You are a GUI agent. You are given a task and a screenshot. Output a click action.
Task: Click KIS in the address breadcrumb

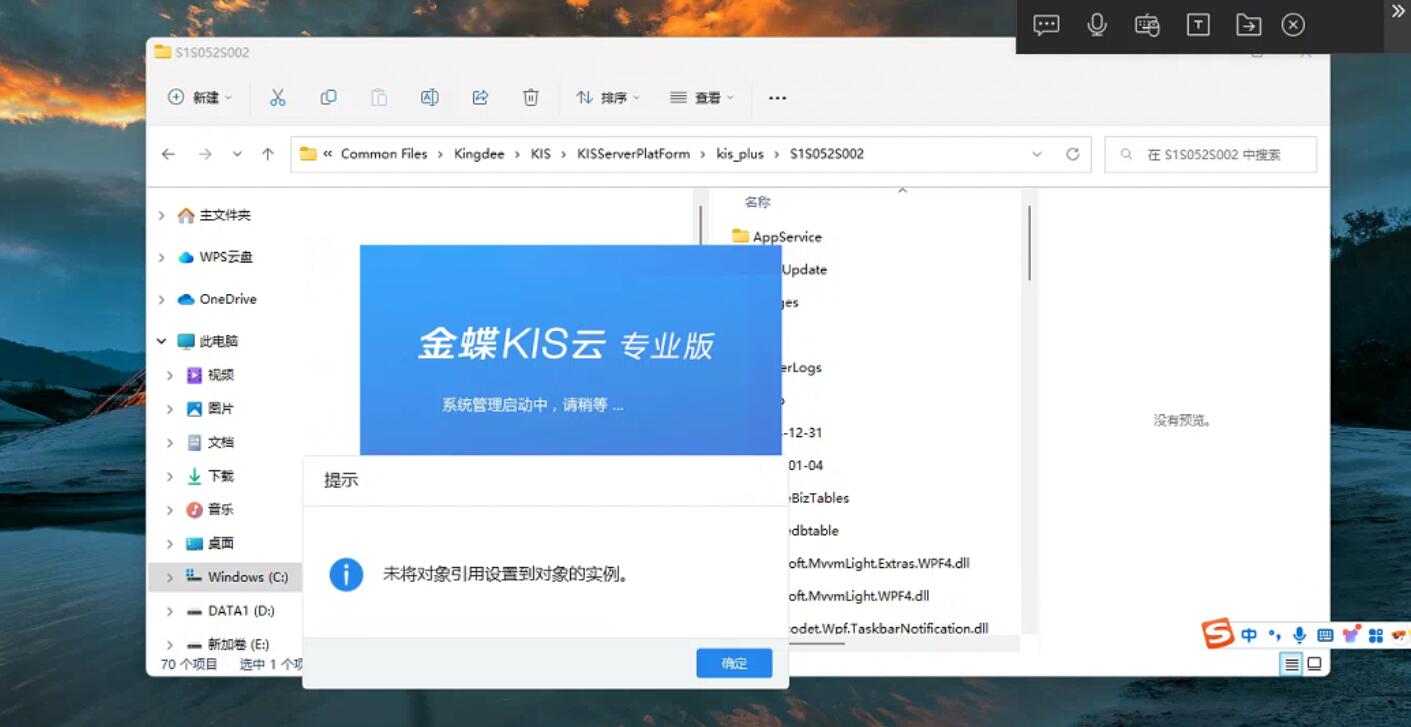(541, 154)
